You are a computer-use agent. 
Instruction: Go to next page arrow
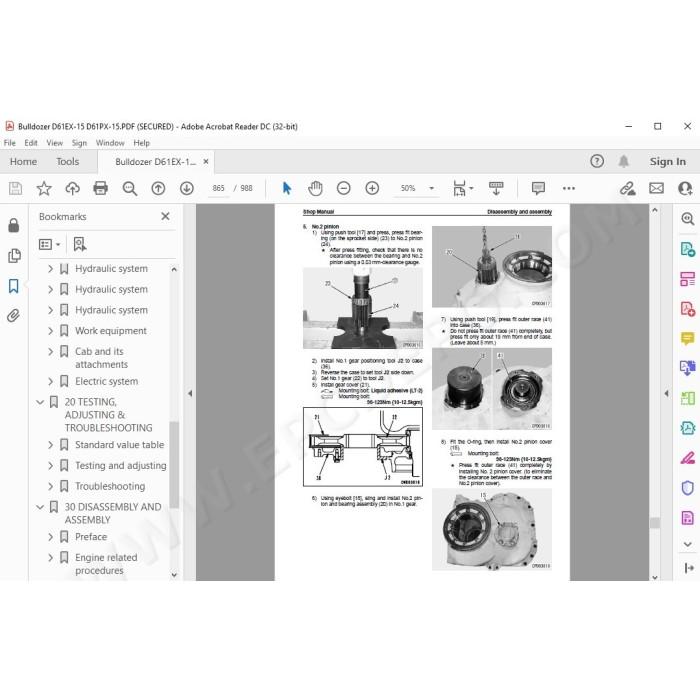187,188
